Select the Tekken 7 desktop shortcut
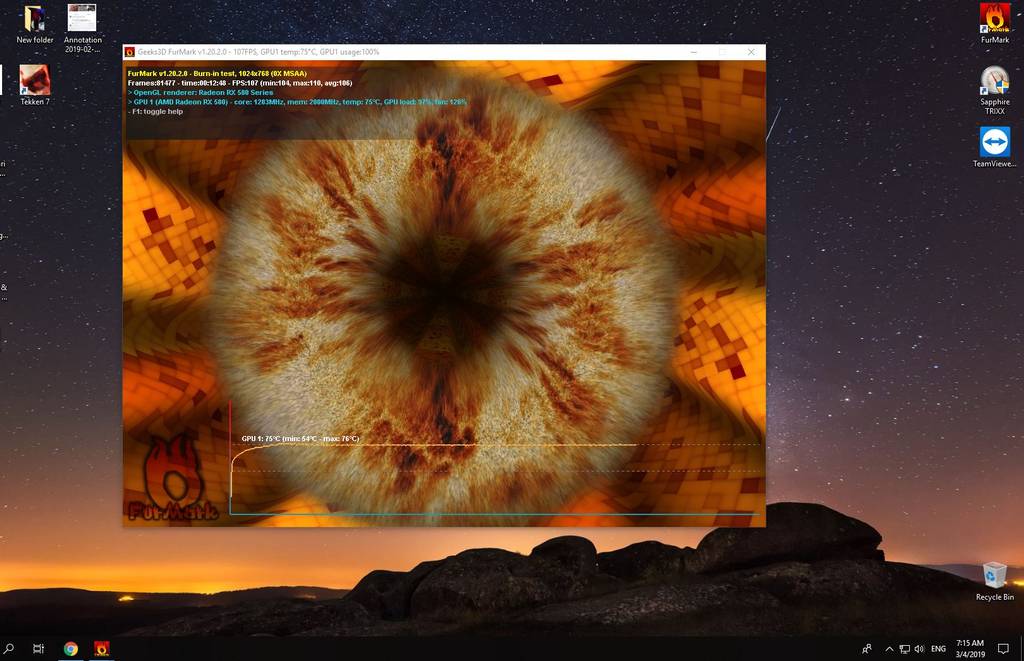This screenshot has height=661, width=1024. click(x=35, y=85)
